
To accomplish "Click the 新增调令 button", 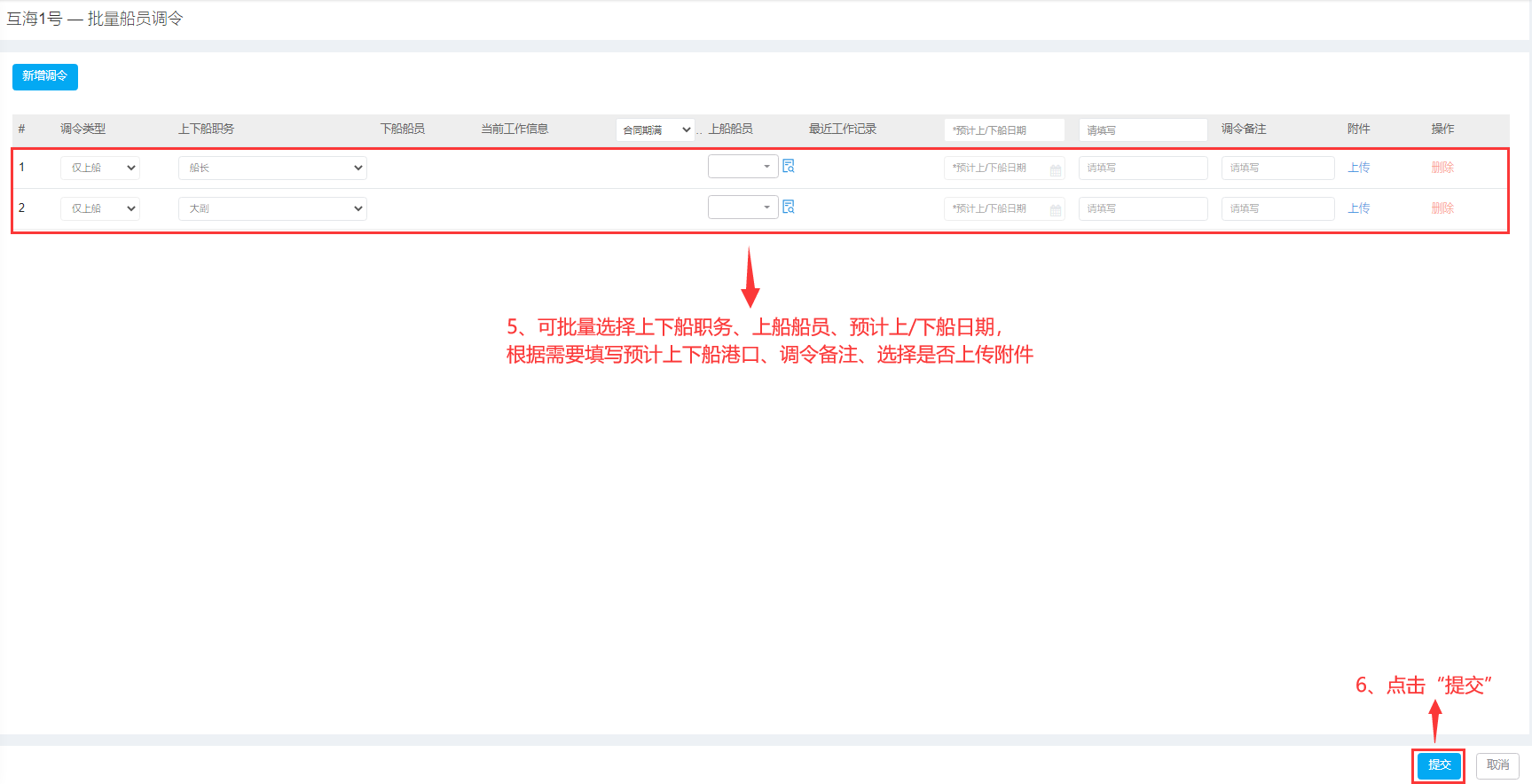I will click(45, 76).
